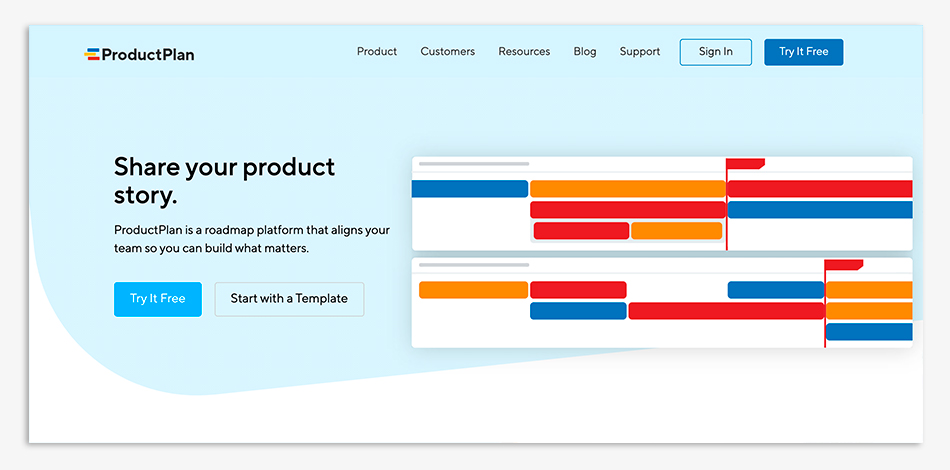
Task: Open the Resources menu item
Action: 524,51
